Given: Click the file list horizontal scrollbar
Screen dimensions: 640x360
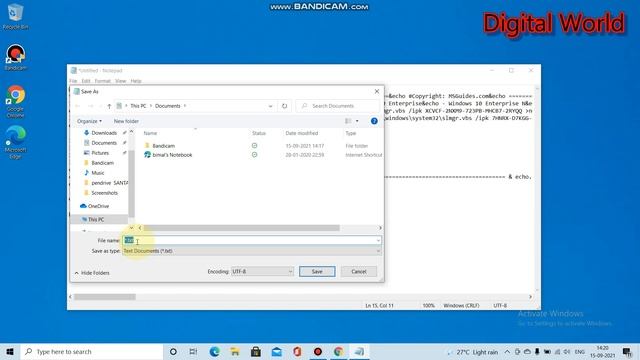Looking at the screenshot, I should tap(241, 228).
